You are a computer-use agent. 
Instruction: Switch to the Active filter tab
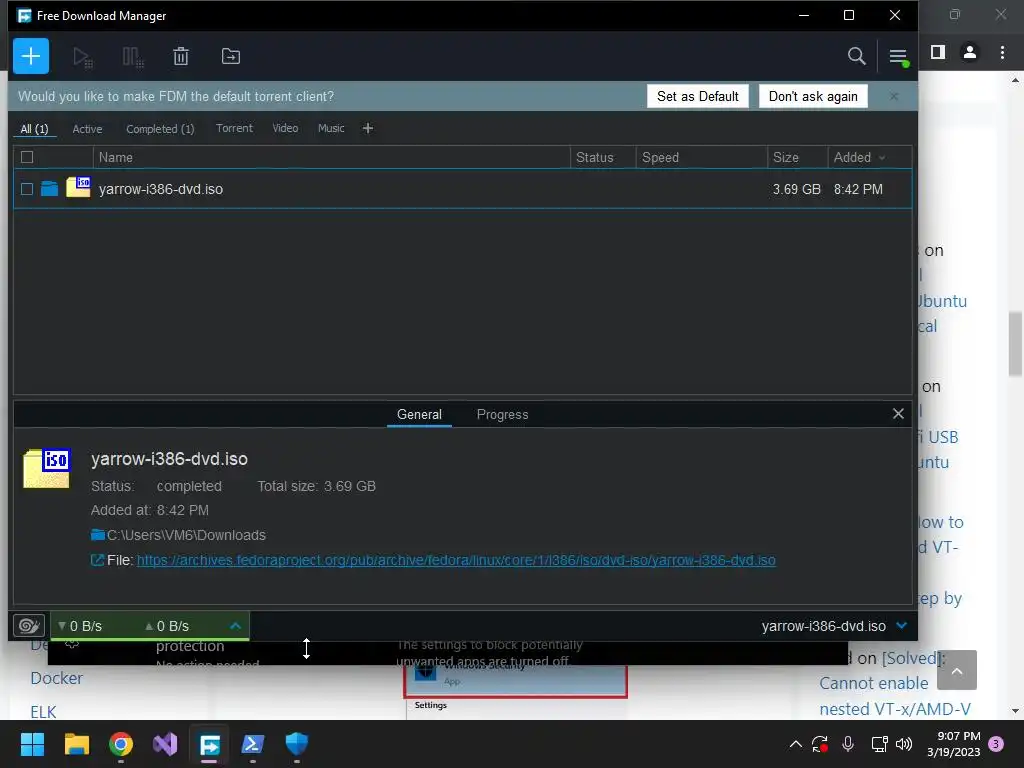click(x=88, y=129)
